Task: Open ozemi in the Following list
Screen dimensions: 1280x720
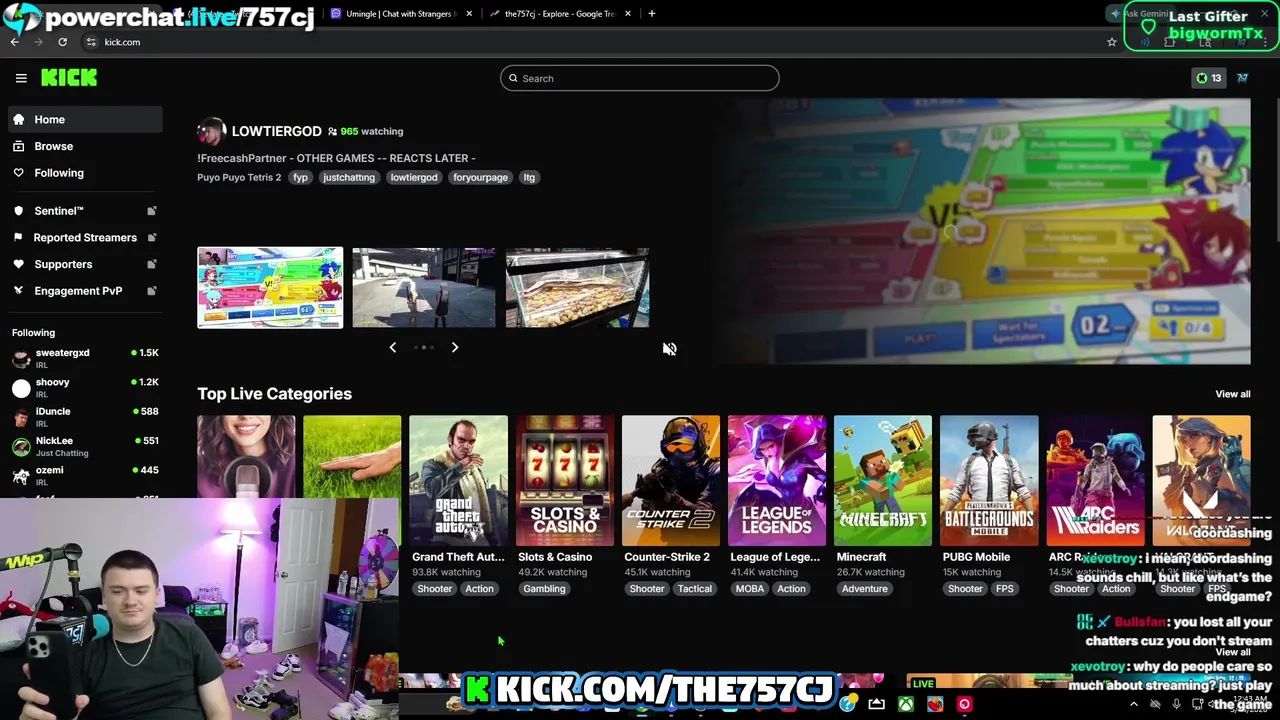Action: point(85,475)
